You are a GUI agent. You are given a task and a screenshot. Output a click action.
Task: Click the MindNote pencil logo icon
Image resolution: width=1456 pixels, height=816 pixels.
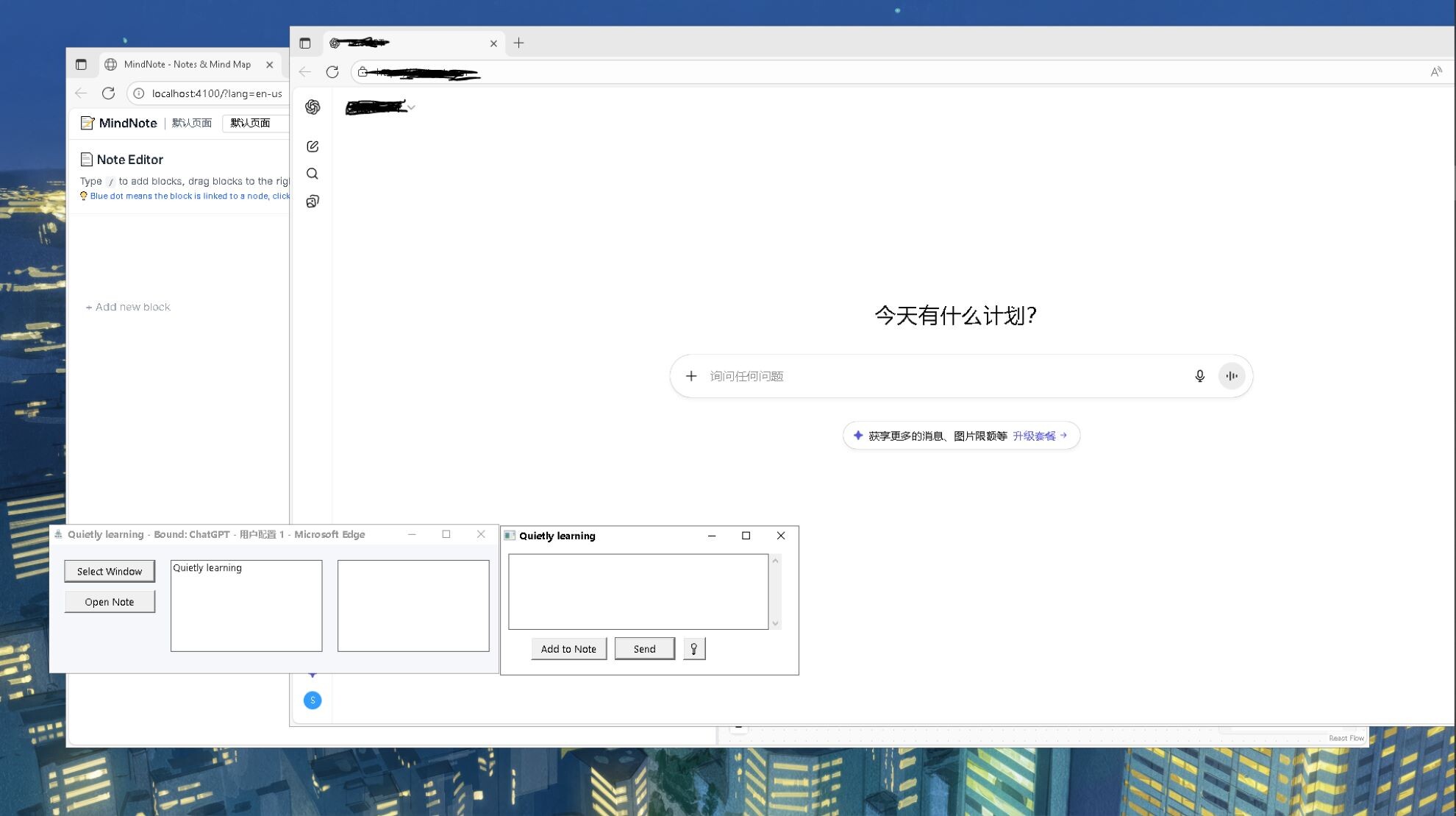tap(88, 123)
